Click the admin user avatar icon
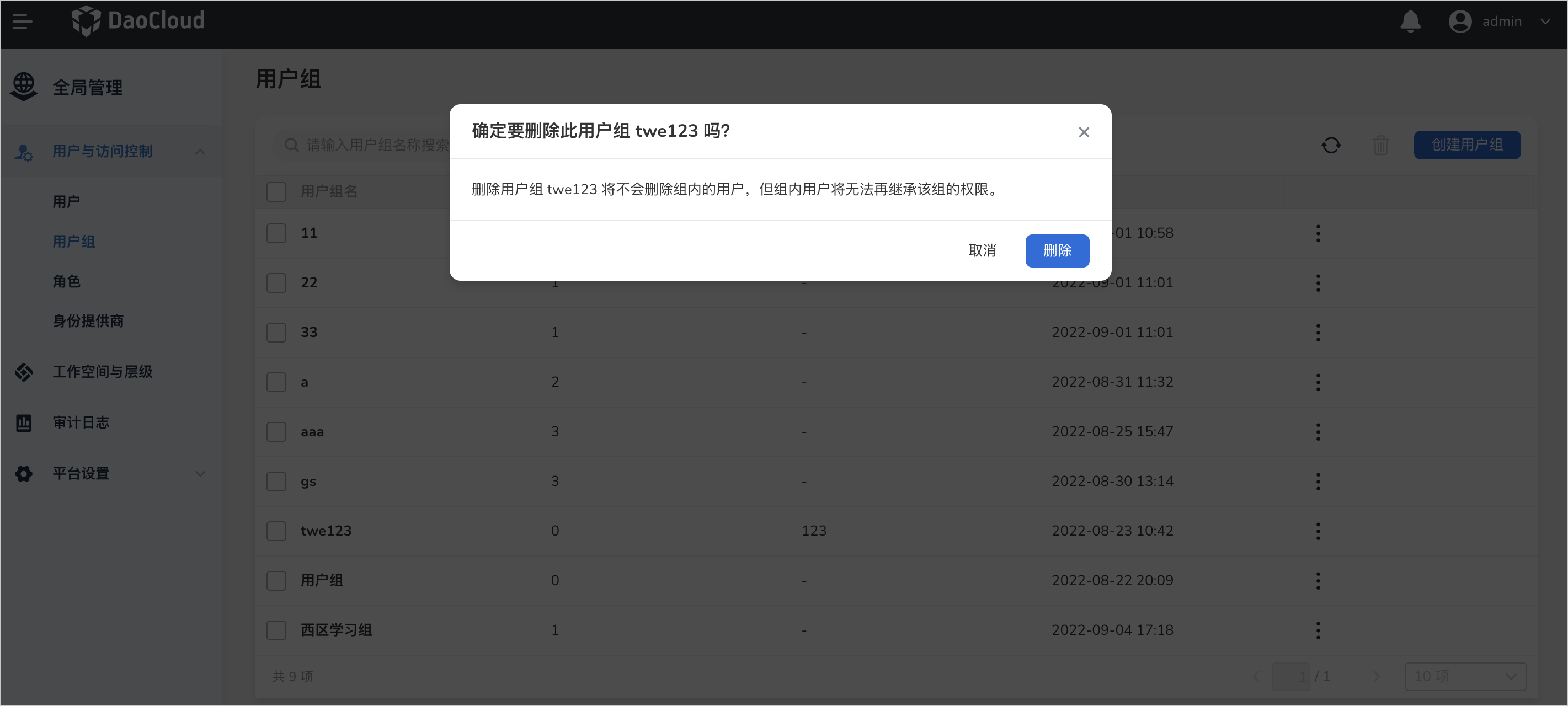This screenshot has width=1568, height=706. [x=1460, y=22]
